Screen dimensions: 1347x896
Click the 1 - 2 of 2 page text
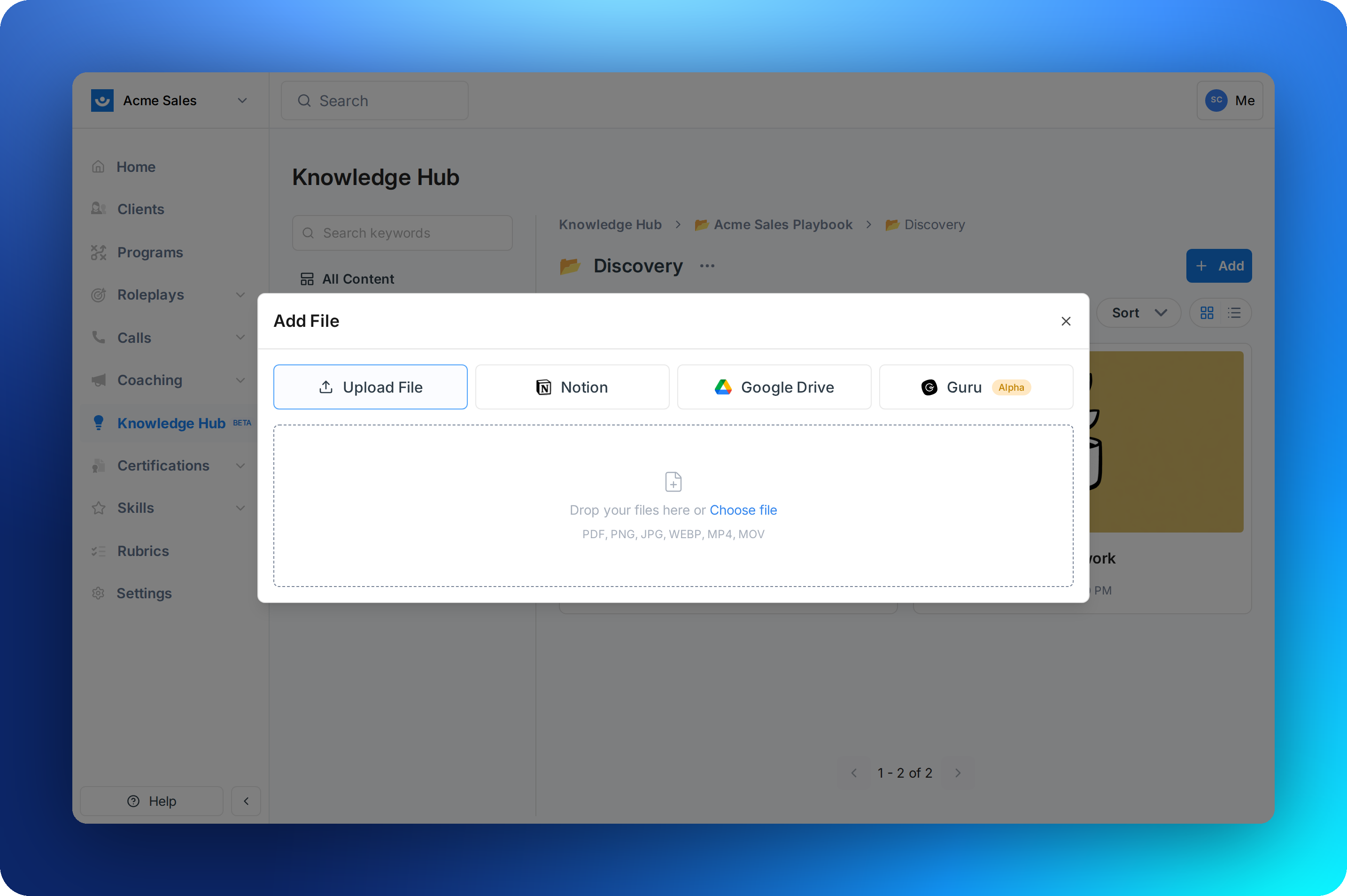pyautogui.click(x=905, y=772)
